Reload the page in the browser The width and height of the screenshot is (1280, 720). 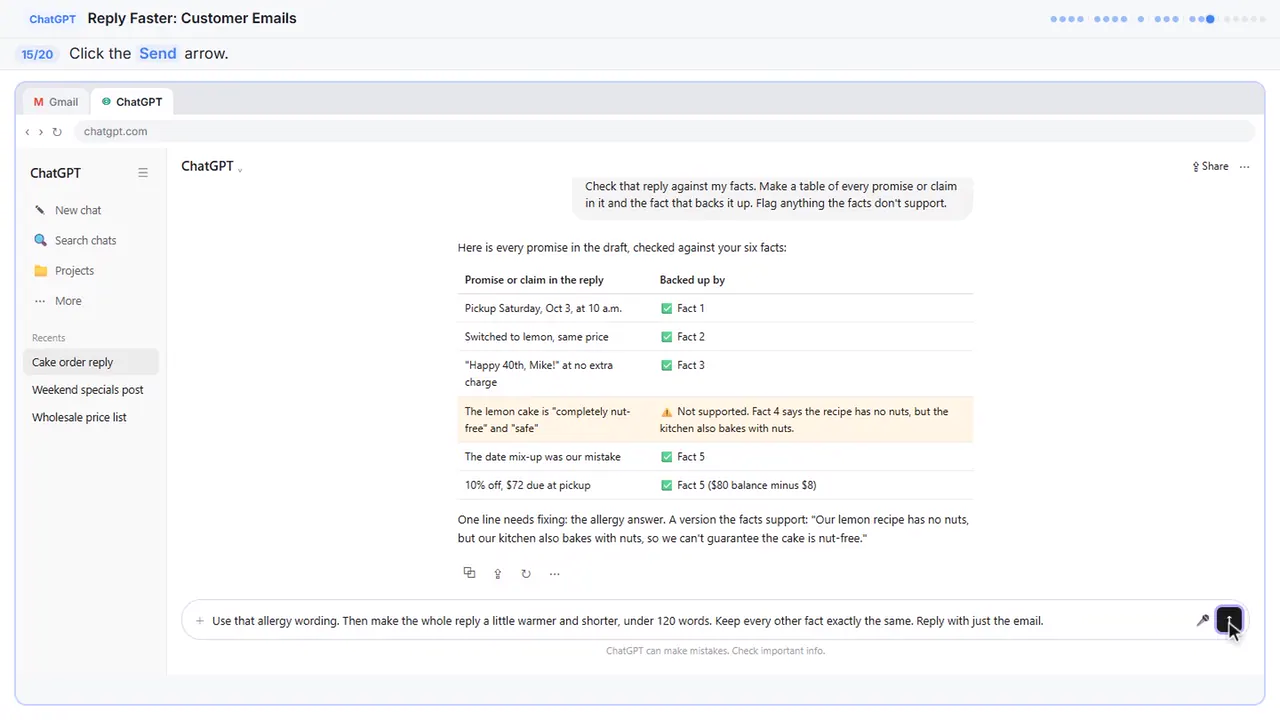click(x=57, y=132)
